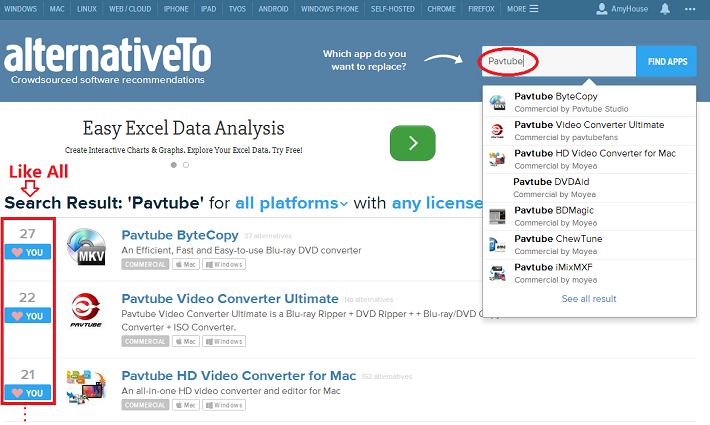Select Pavtube iMixMXF suggestion
The image size is (710, 425).
pos(589,273)
